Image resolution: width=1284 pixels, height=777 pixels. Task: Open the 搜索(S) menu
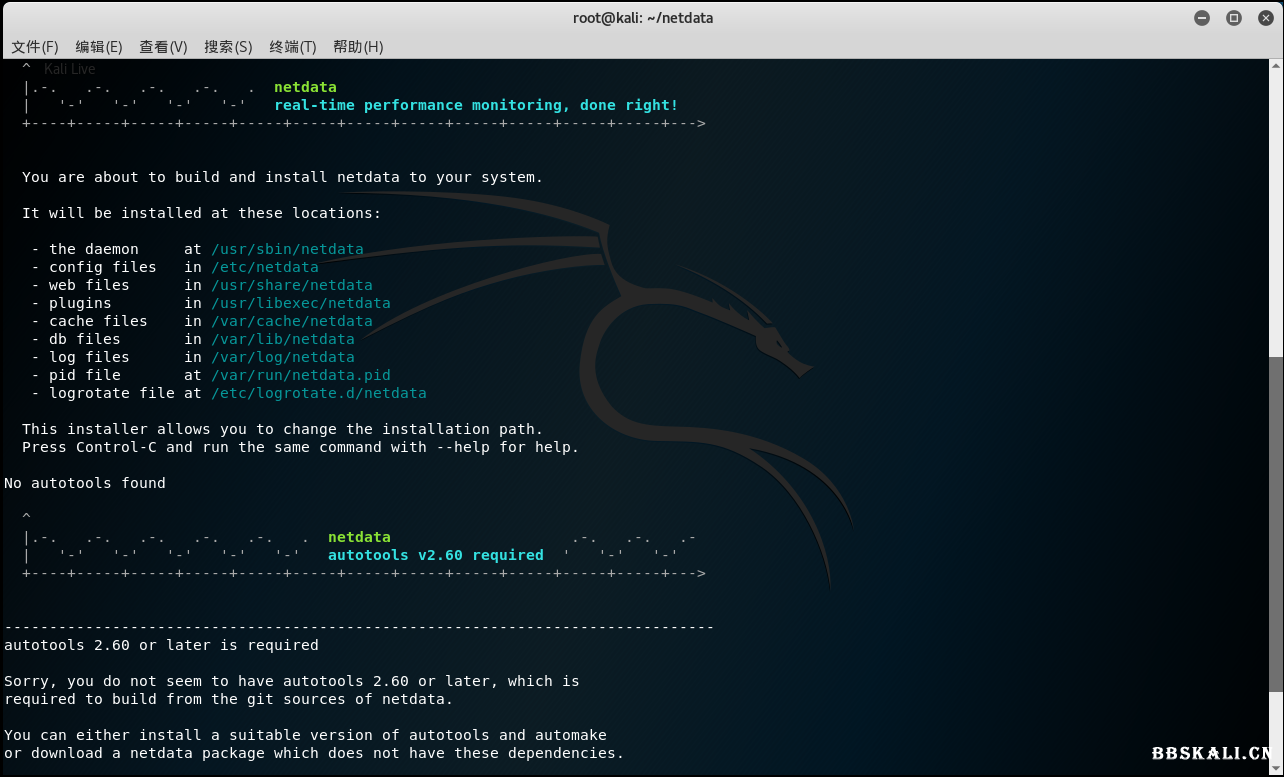point(228,47)
